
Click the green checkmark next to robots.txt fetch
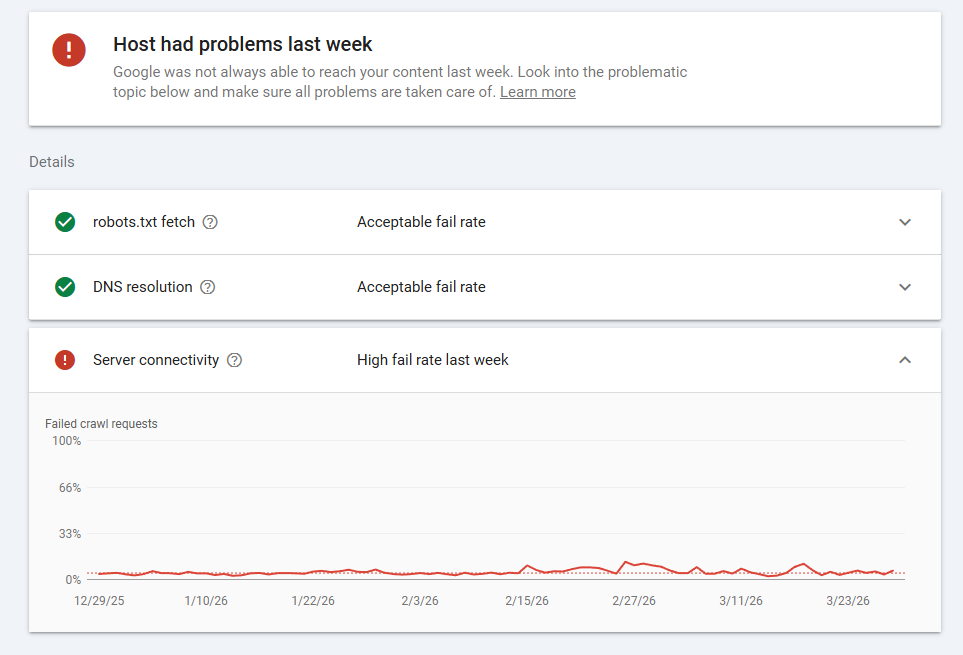click(x=65, y=222)
